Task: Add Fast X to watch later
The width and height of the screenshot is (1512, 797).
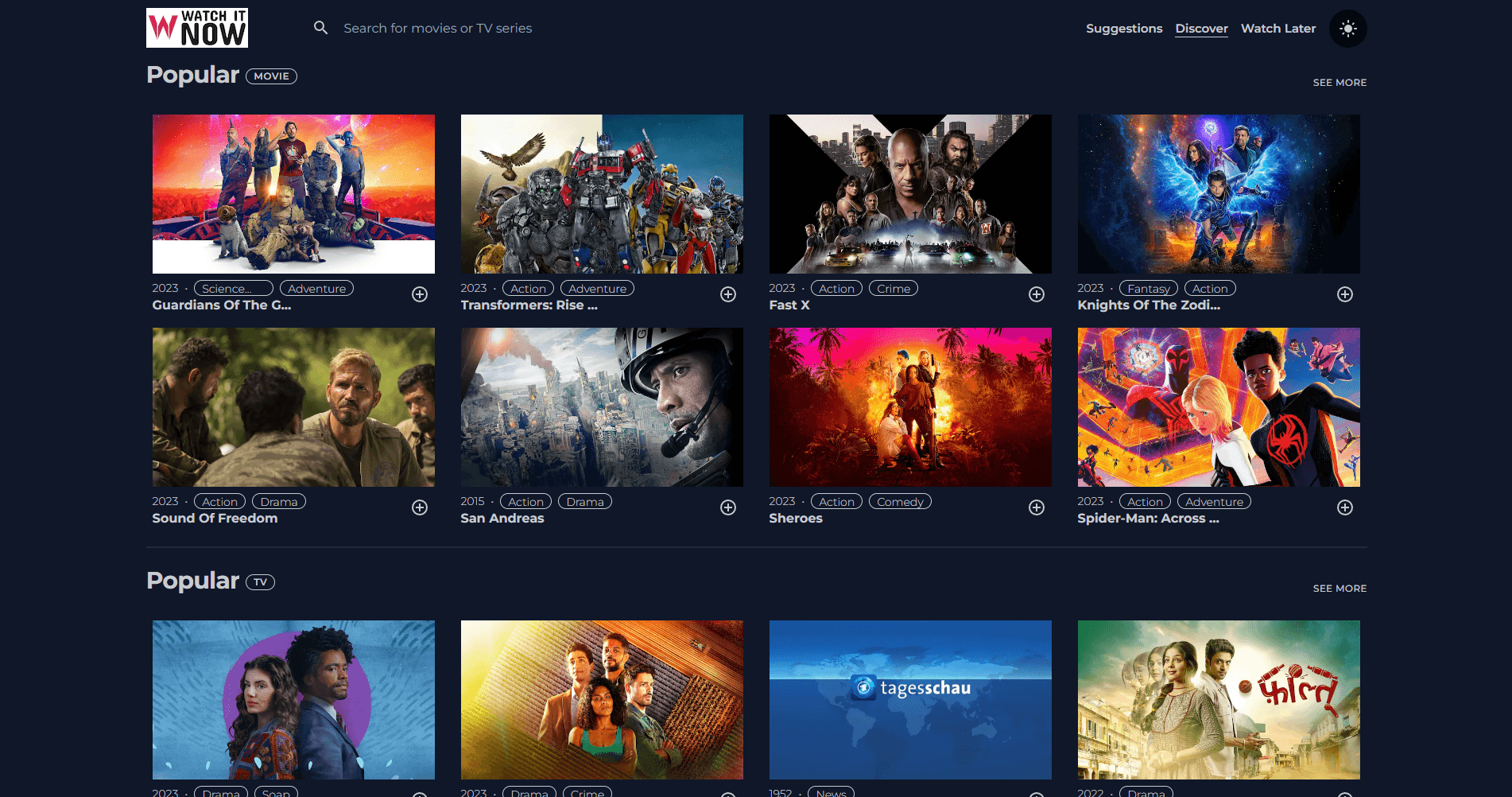Action: click(x=1037, y=294)
